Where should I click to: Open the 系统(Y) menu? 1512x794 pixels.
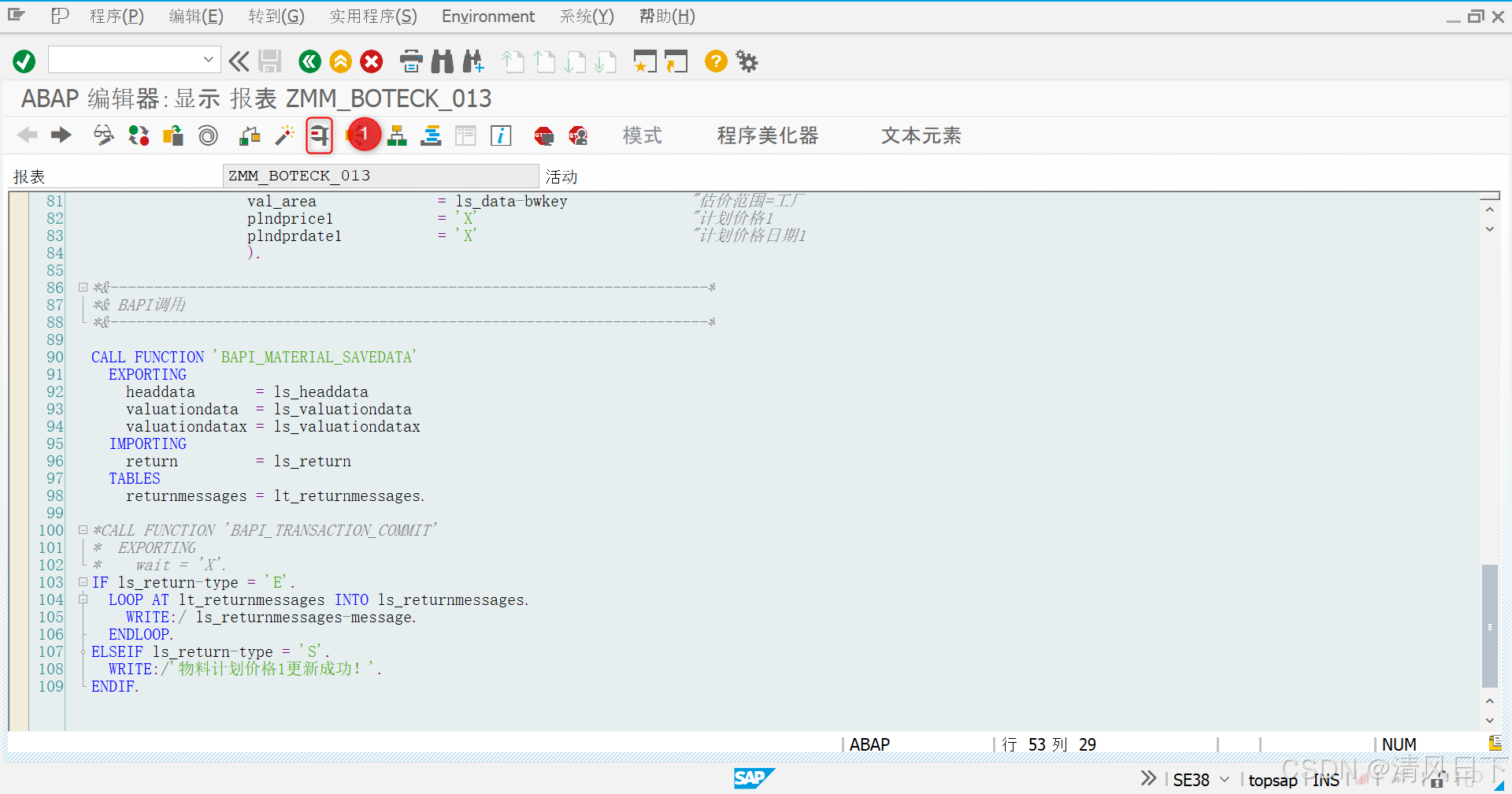click(586, 16)
